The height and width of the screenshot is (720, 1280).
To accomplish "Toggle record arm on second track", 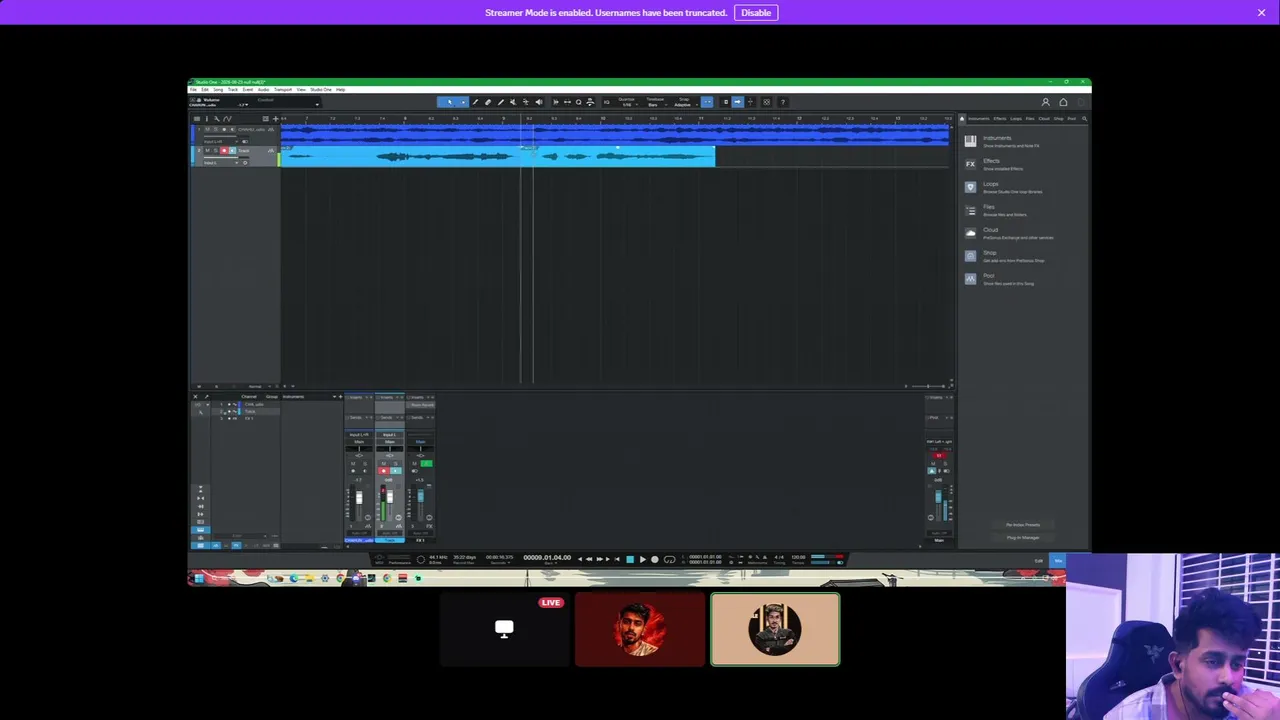I will (x=224, y=151).
